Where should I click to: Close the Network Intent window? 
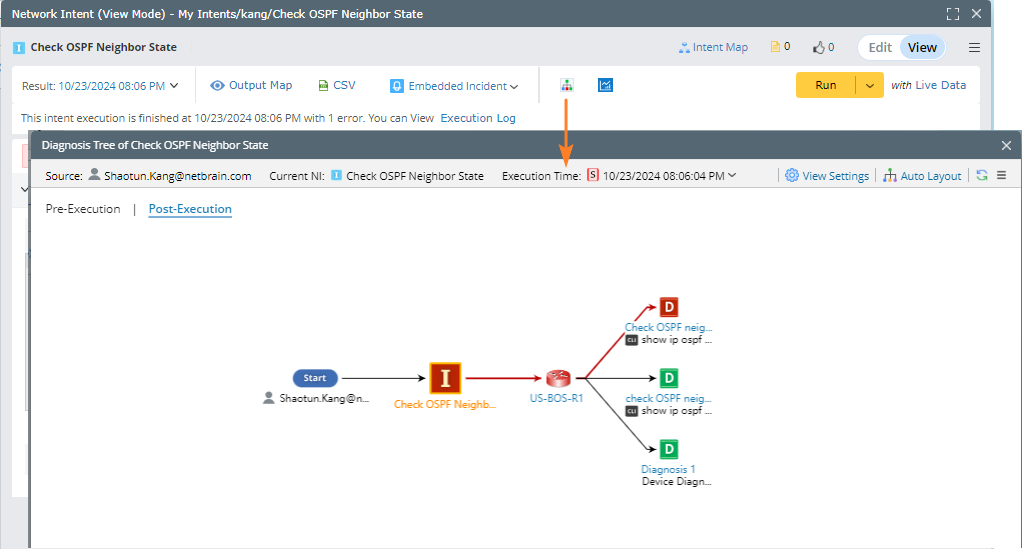tap(976, 14)
